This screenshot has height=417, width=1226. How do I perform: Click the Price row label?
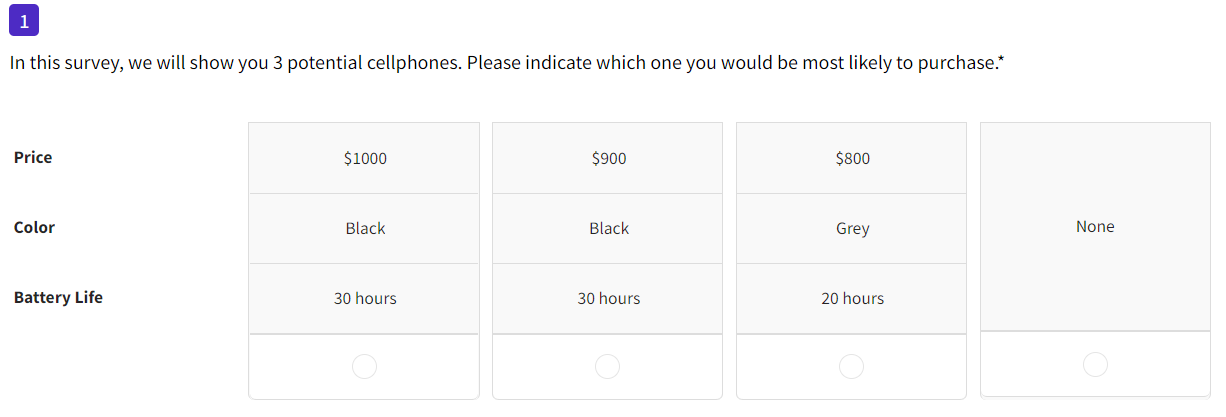33,157
